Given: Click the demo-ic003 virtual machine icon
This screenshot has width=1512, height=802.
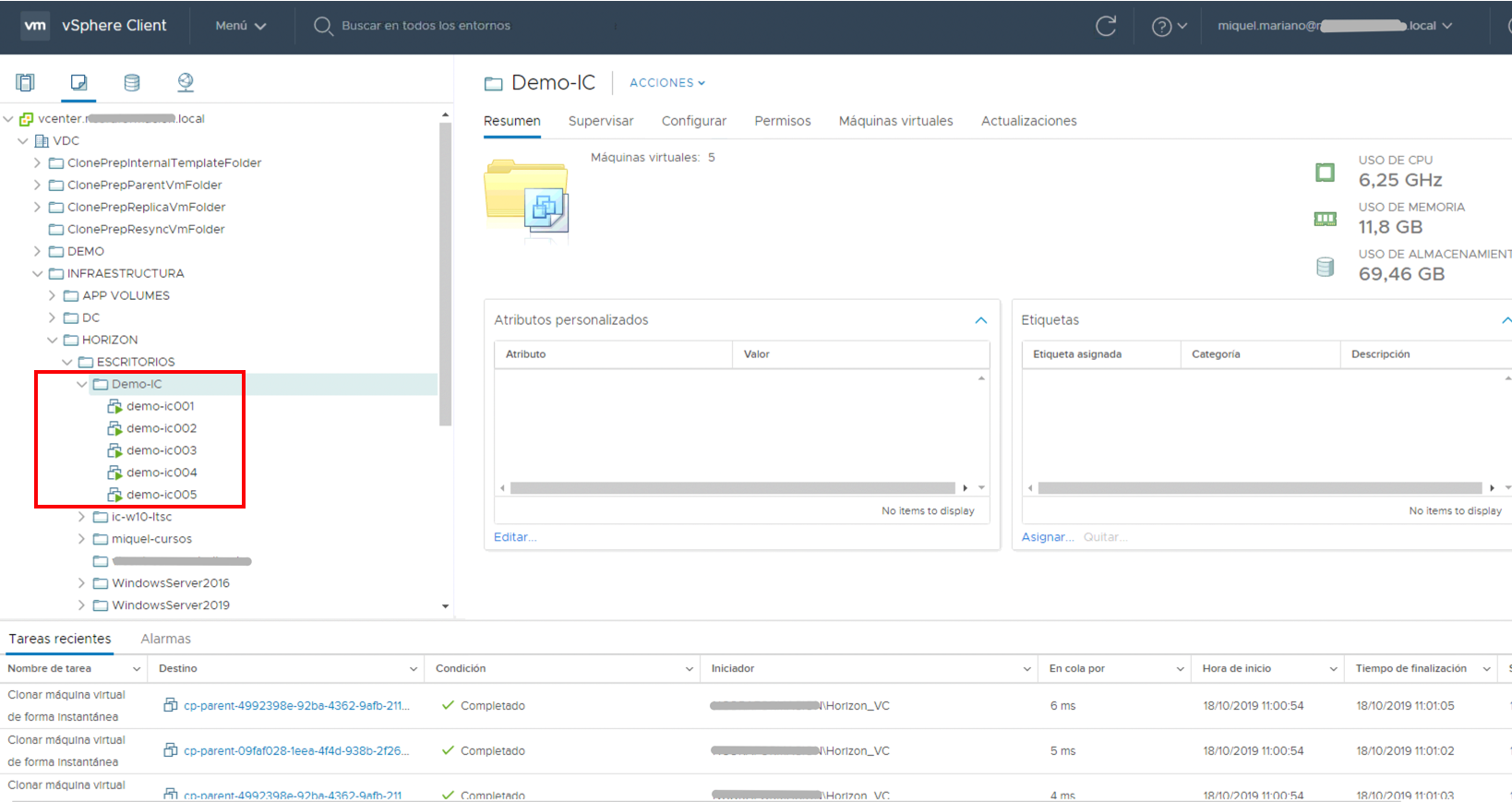Looking at the screenshot, I should pyautogui.click(x=114, y=450).
